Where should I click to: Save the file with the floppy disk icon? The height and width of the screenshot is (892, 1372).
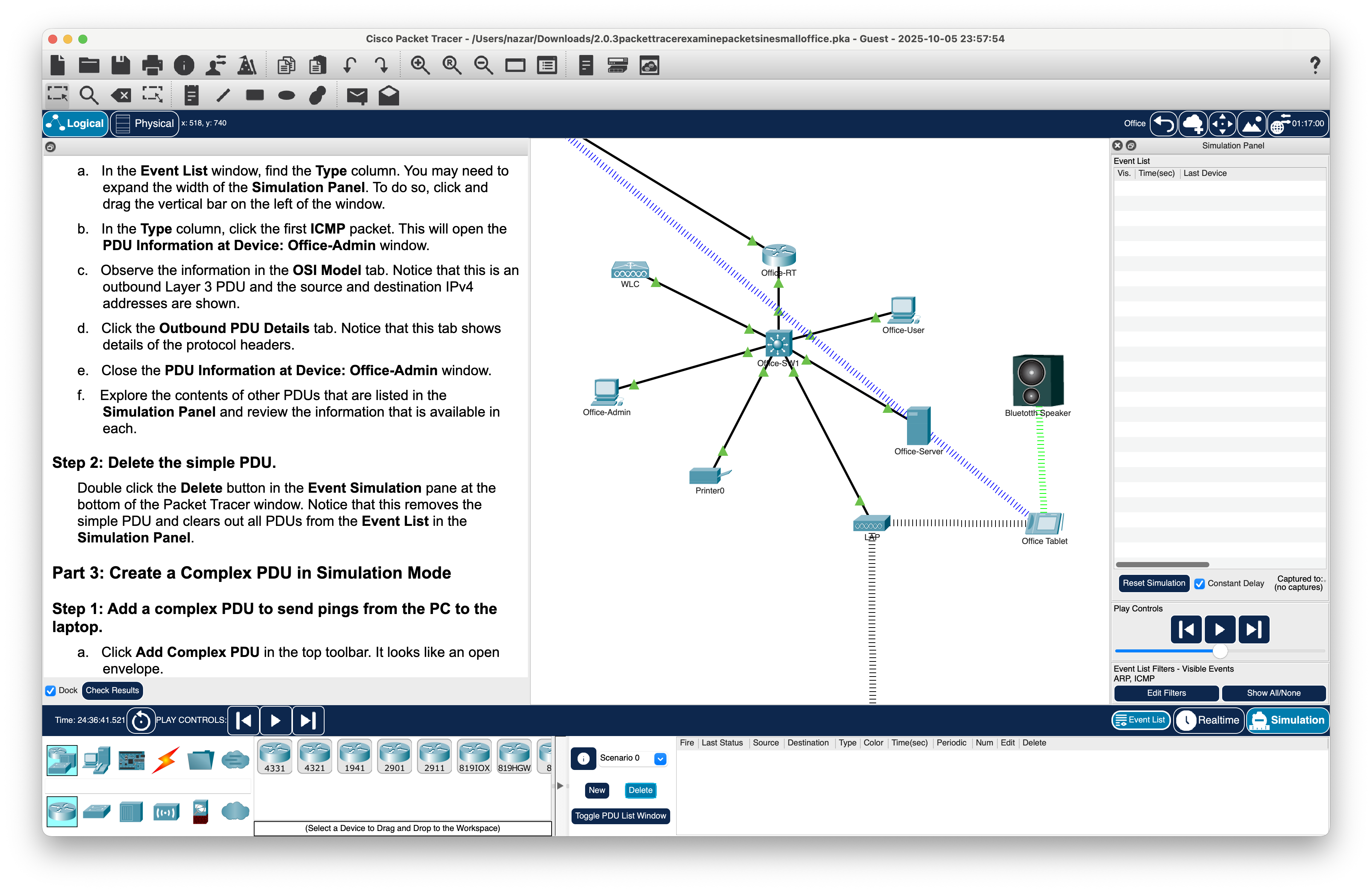(120, 65)
